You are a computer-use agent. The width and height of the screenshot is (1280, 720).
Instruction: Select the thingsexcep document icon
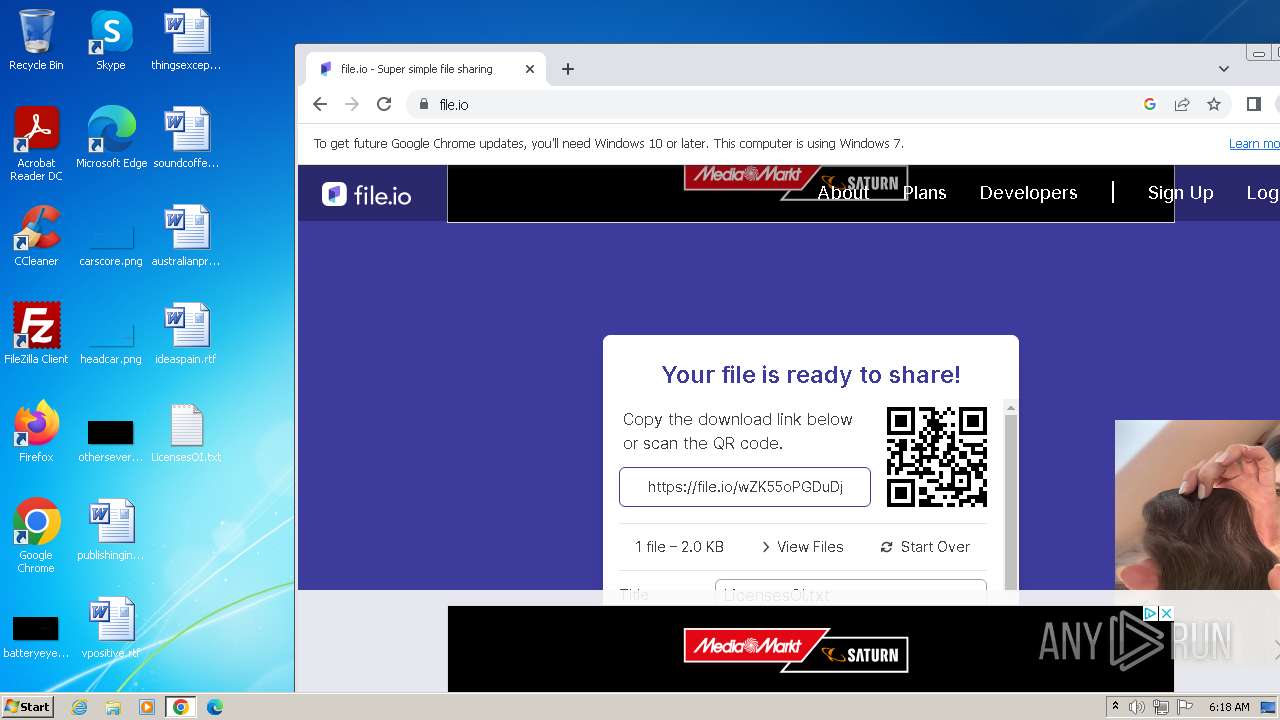coord(186,40)
